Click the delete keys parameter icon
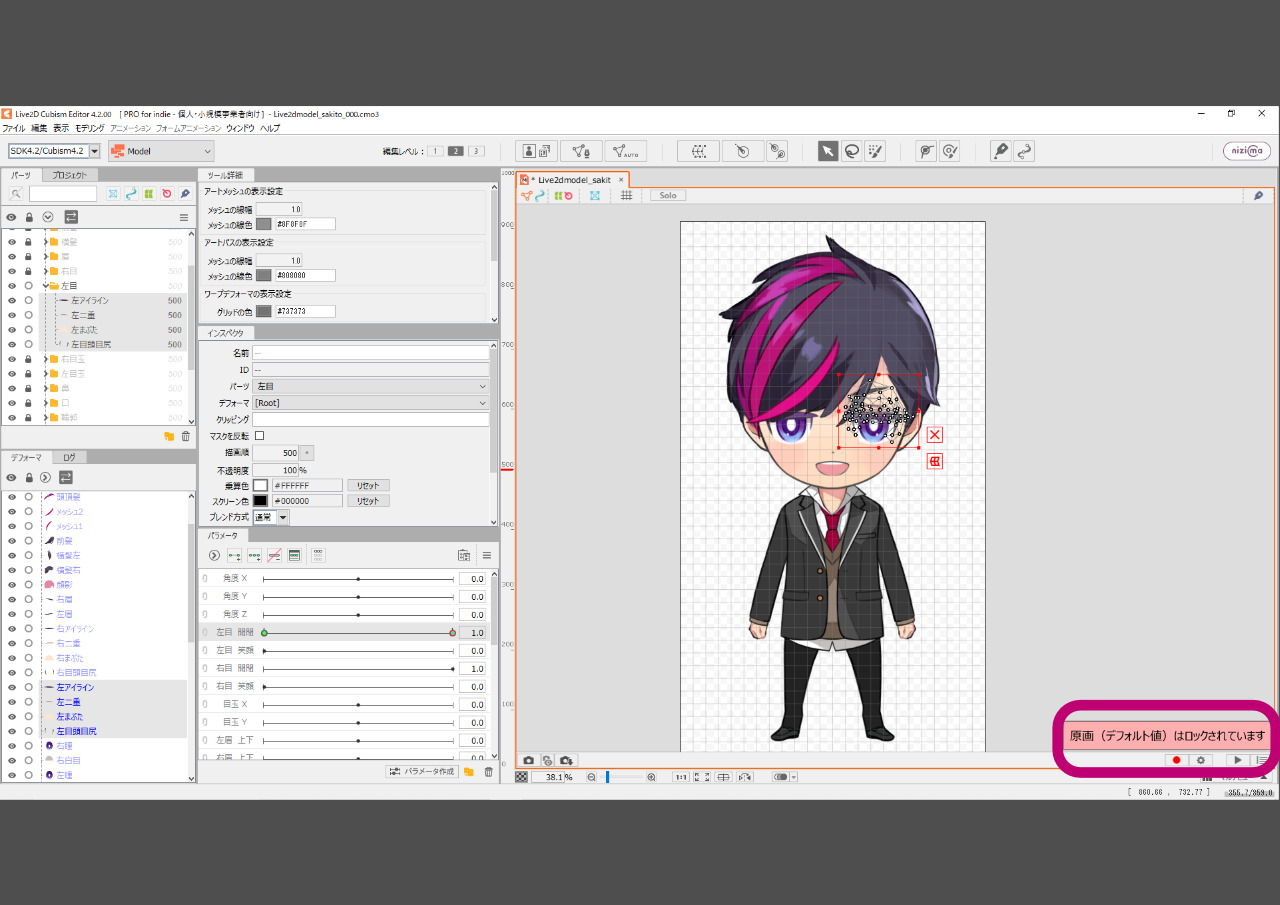This screenshot has height=905, width=1280. tap(274, 555)
